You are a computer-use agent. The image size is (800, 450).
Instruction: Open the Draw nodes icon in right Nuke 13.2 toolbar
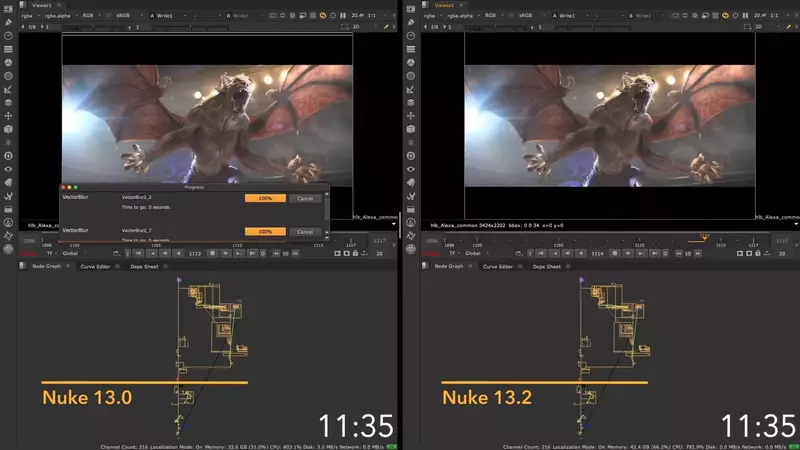pyautogui.click(x=411, y=22)
